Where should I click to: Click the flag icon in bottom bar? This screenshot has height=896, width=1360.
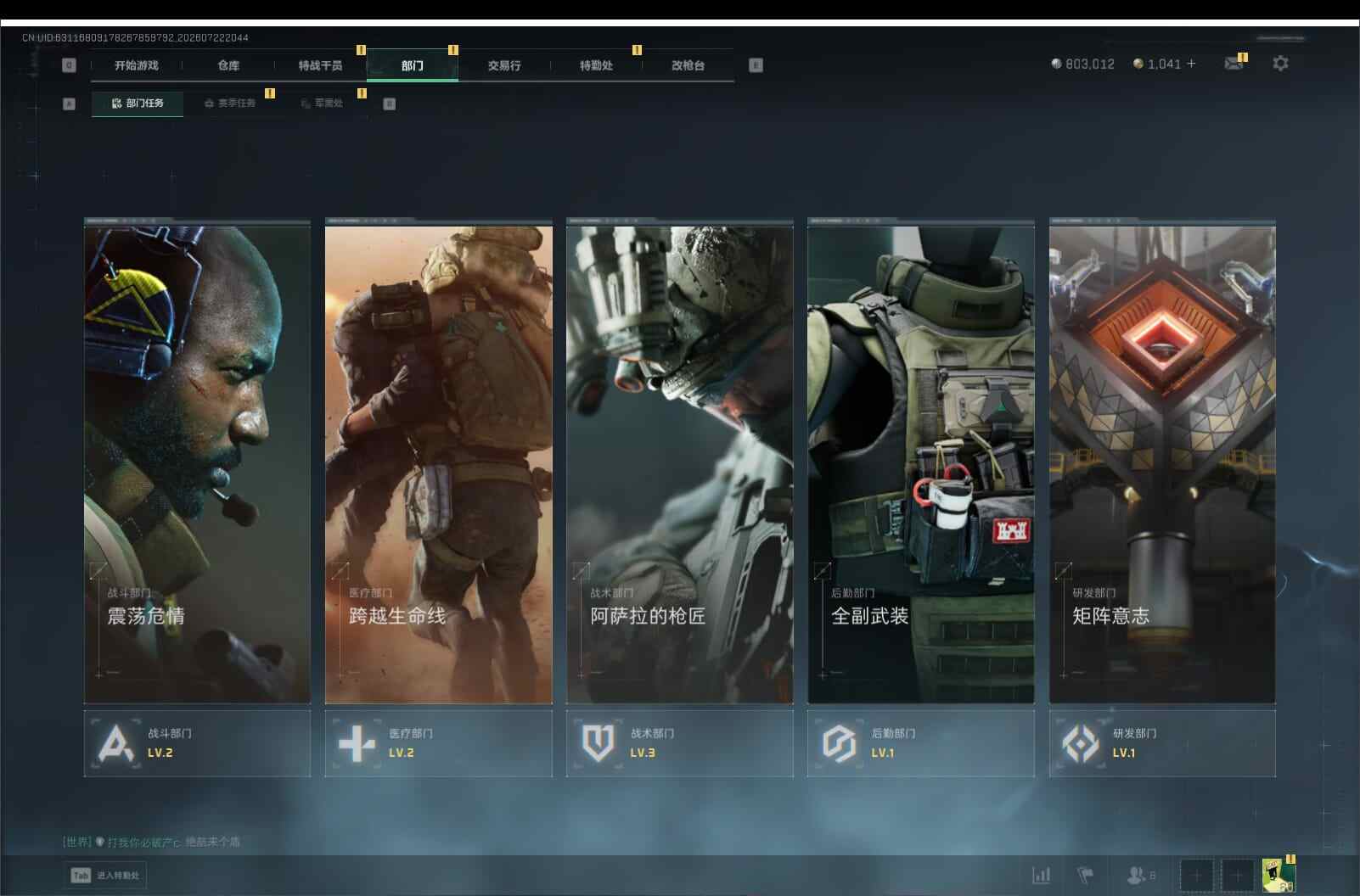pyautogui.click(x=1085, y=875)
